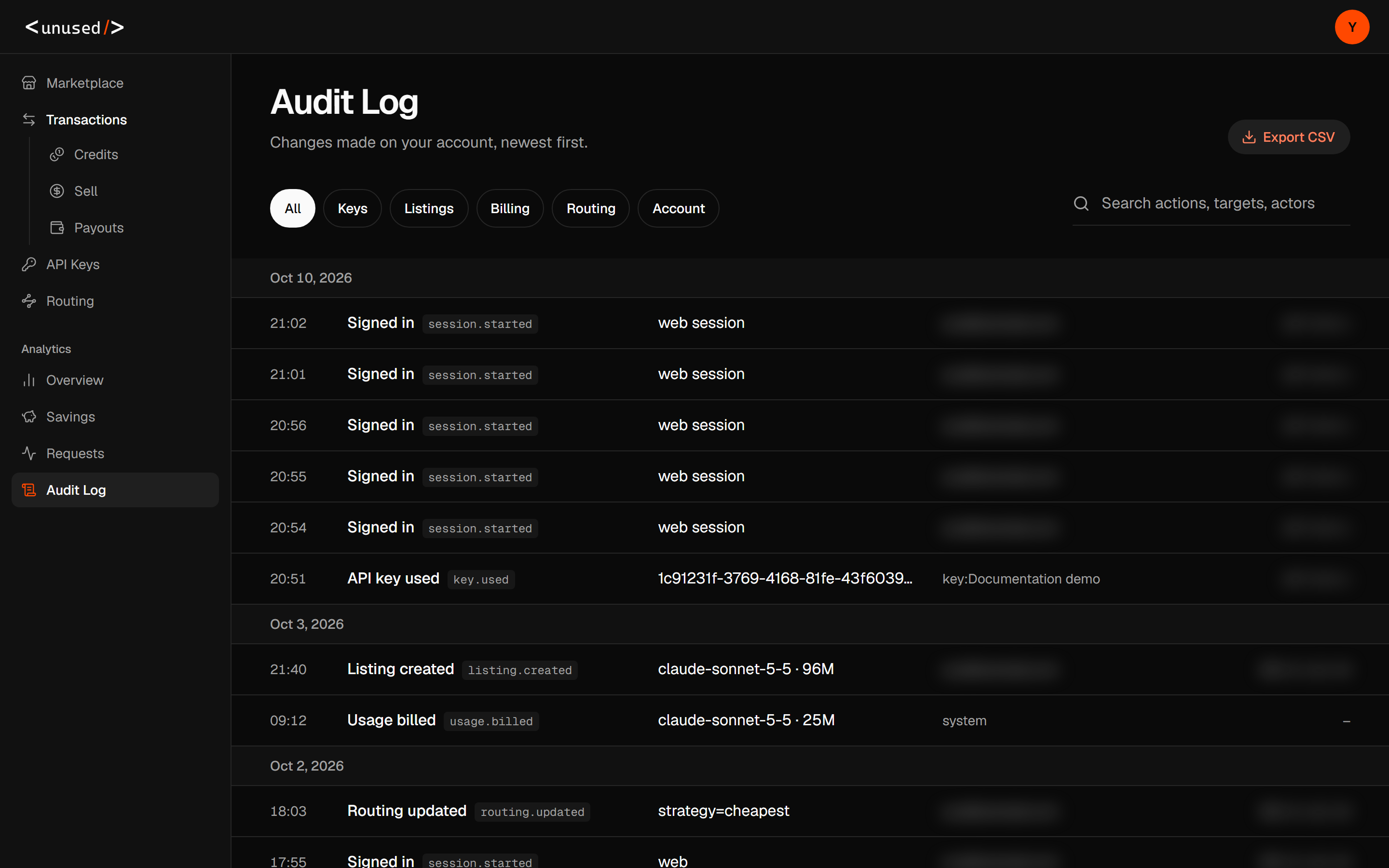Select the 20:51 API key used entry
The image size is (1389, 868).
[810, 579]
